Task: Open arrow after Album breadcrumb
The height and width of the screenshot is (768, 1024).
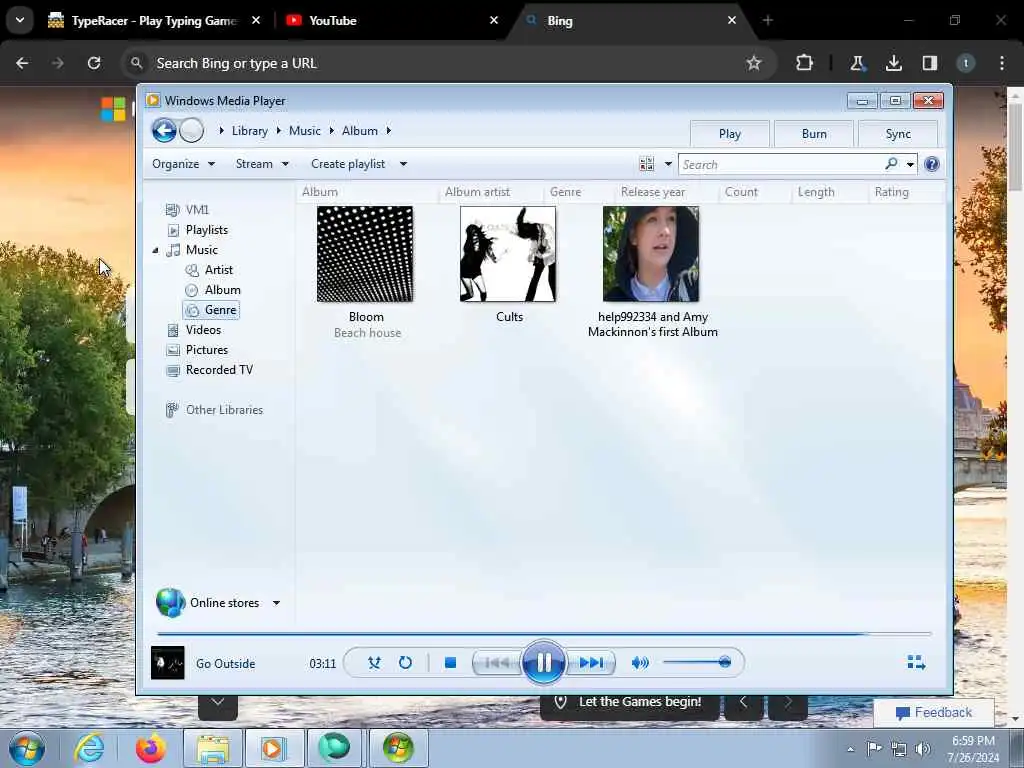Action: [x=389, y=131]
